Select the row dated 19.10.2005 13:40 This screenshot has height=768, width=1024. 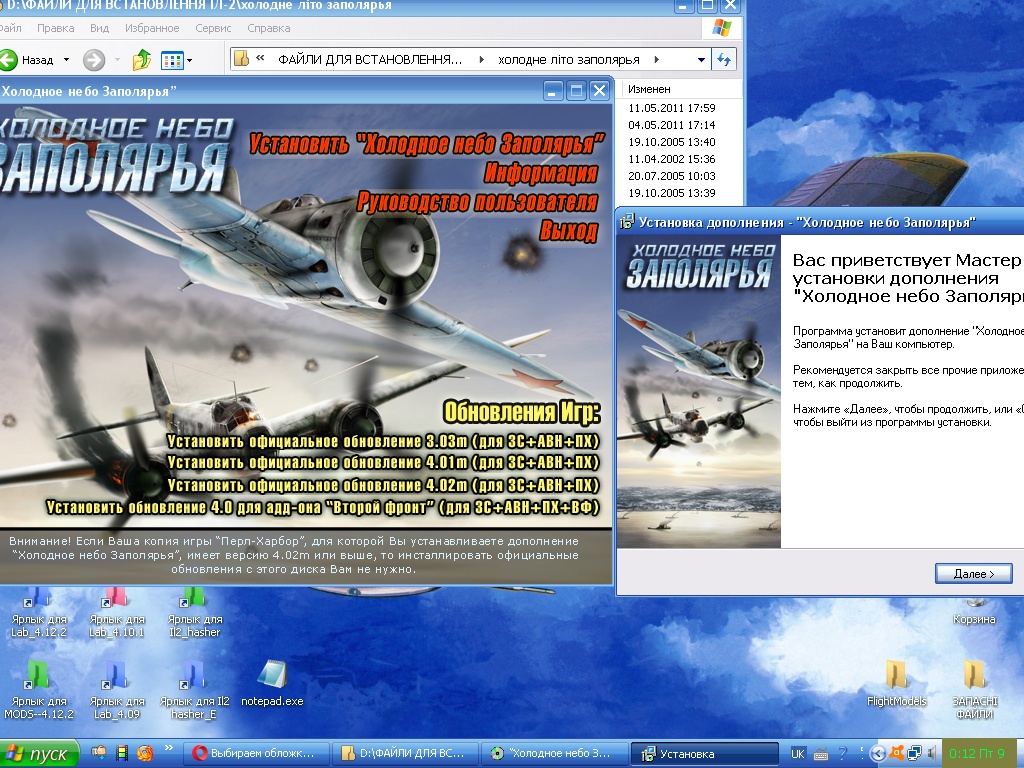pos(671,142)
